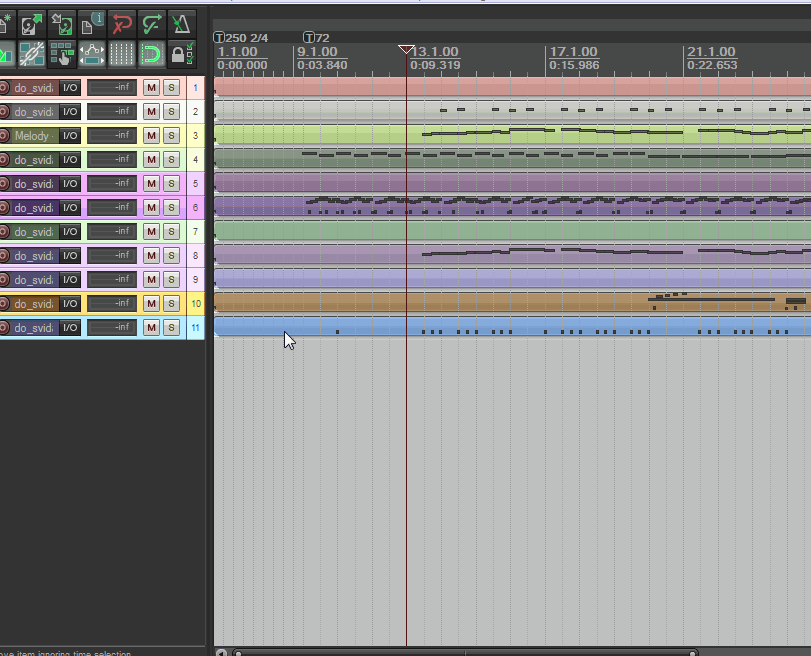Select the green Melody MIDI item
Viewport: 811px width, 656px height.
pos(512,135)
